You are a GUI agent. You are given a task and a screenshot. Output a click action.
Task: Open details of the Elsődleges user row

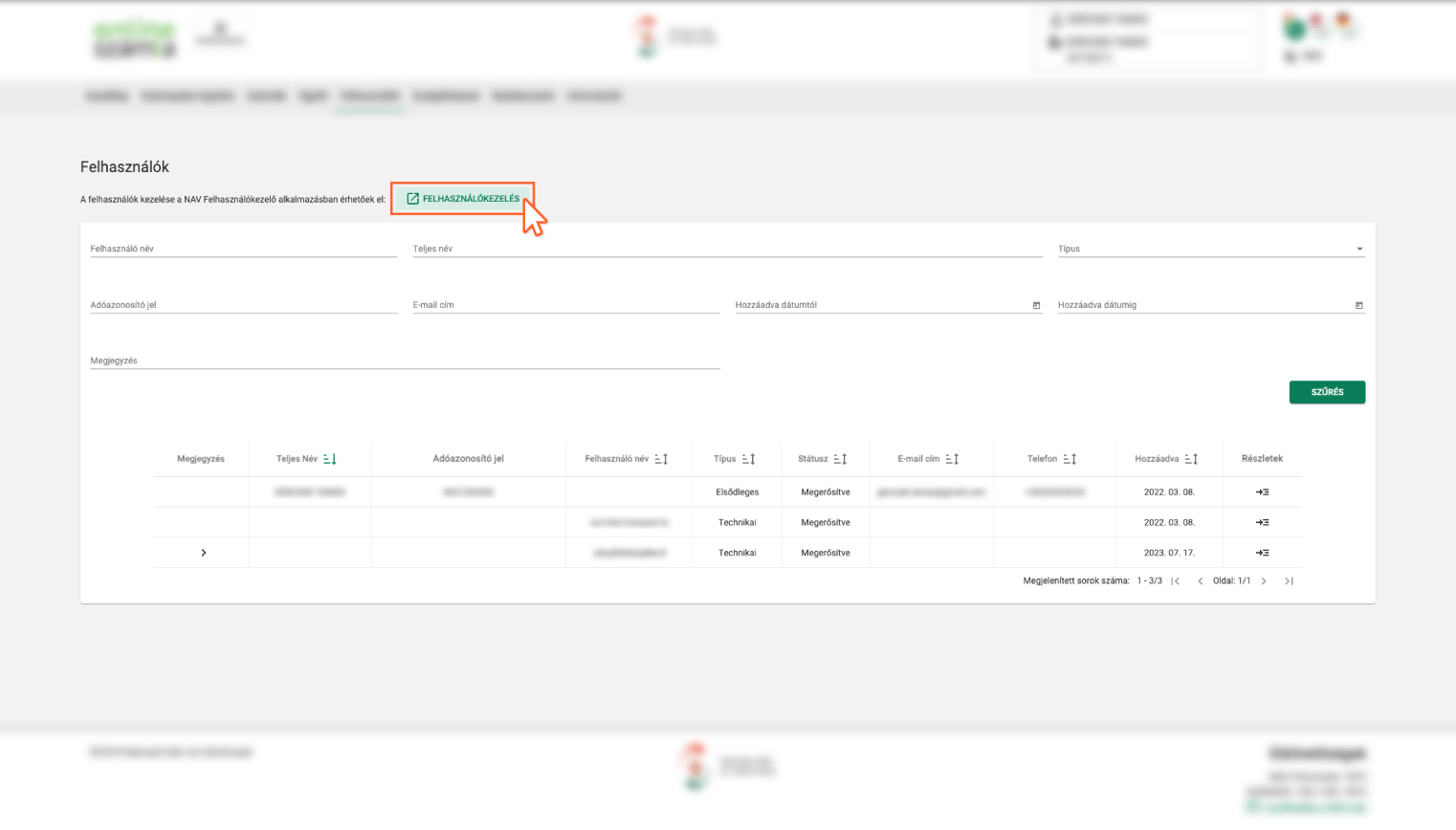pyautogui.click(x=1262, y=492)
